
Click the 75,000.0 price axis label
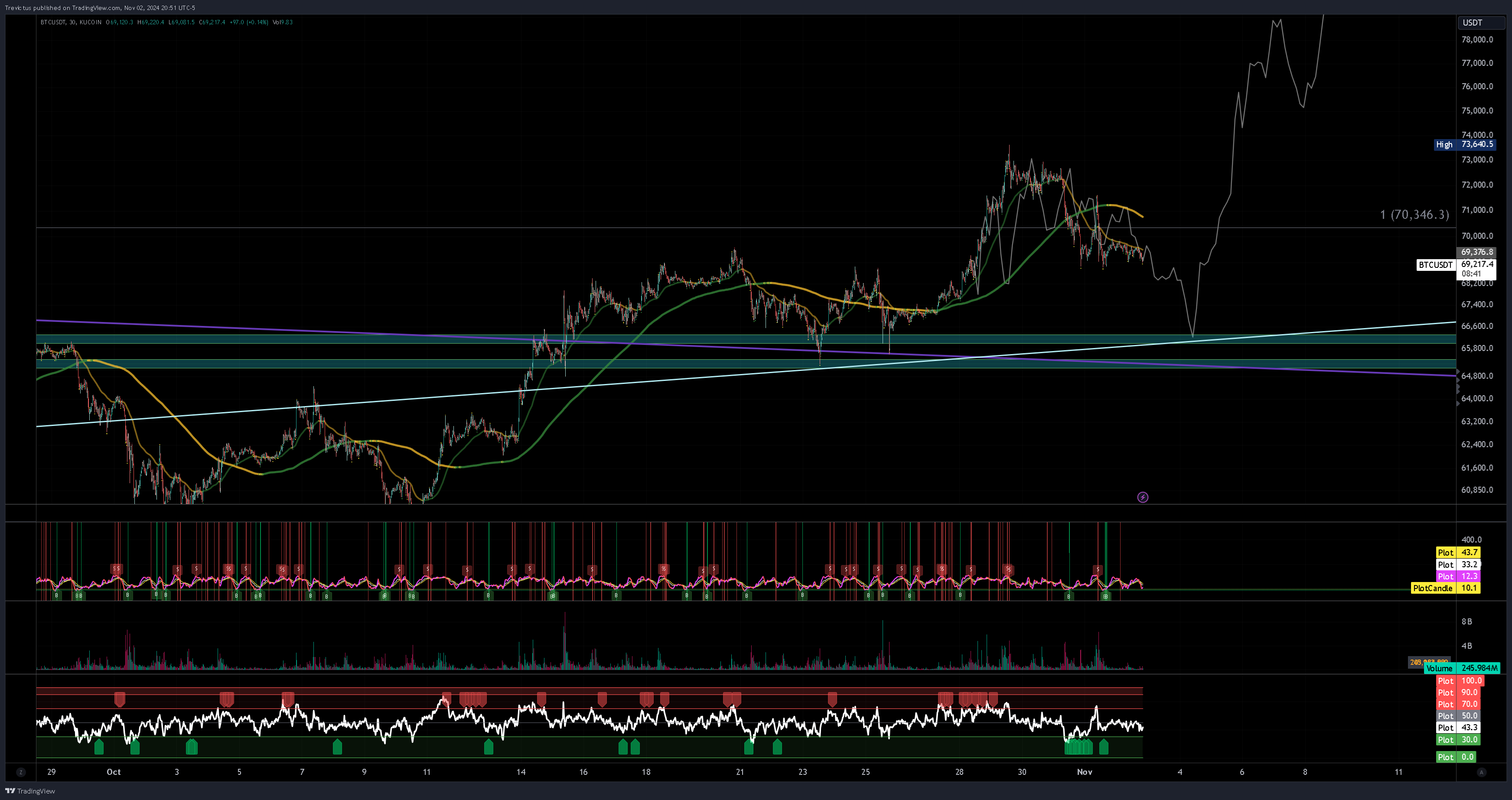1477,111
